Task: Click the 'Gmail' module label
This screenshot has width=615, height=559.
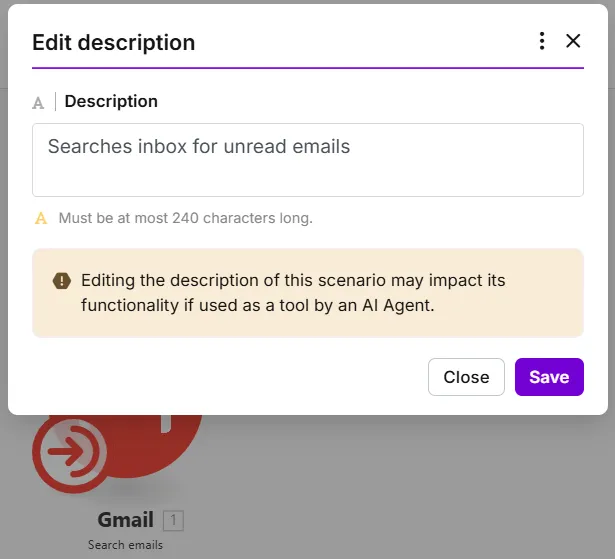Action: click(x=126, y=520)
